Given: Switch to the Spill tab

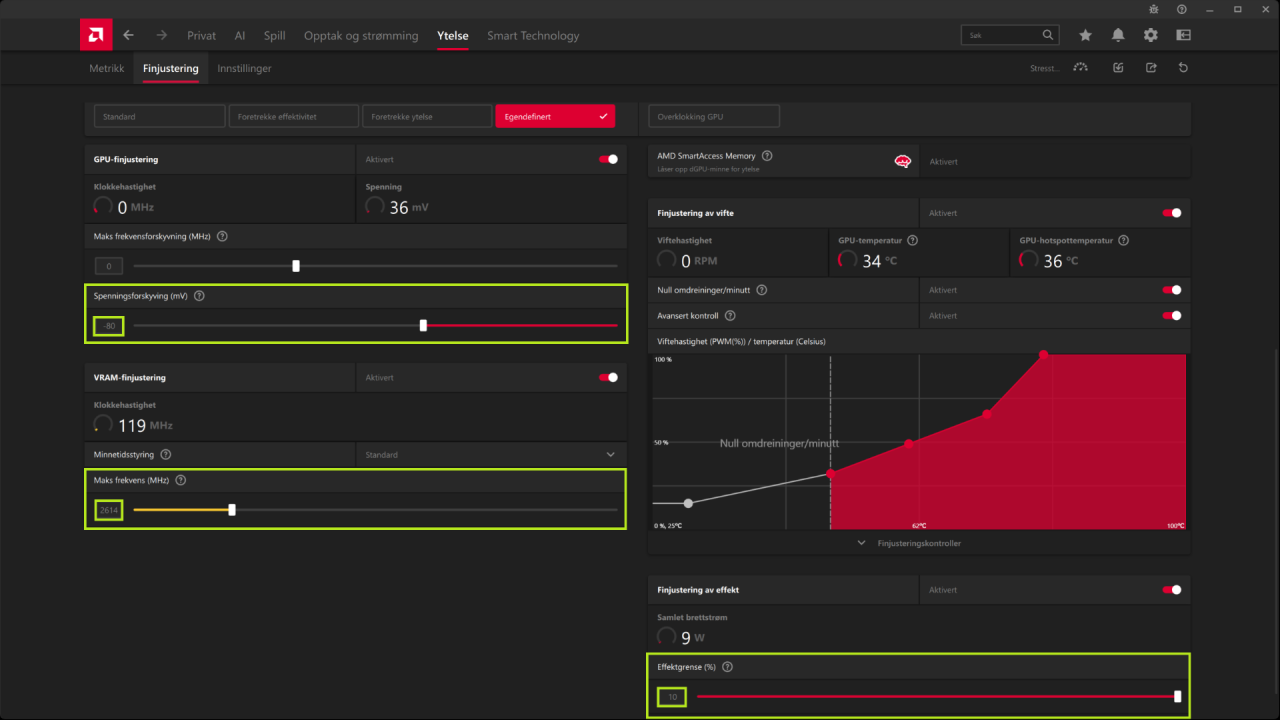Looking at the screenshot, I should pyautogui.click(x=274, y=35).
